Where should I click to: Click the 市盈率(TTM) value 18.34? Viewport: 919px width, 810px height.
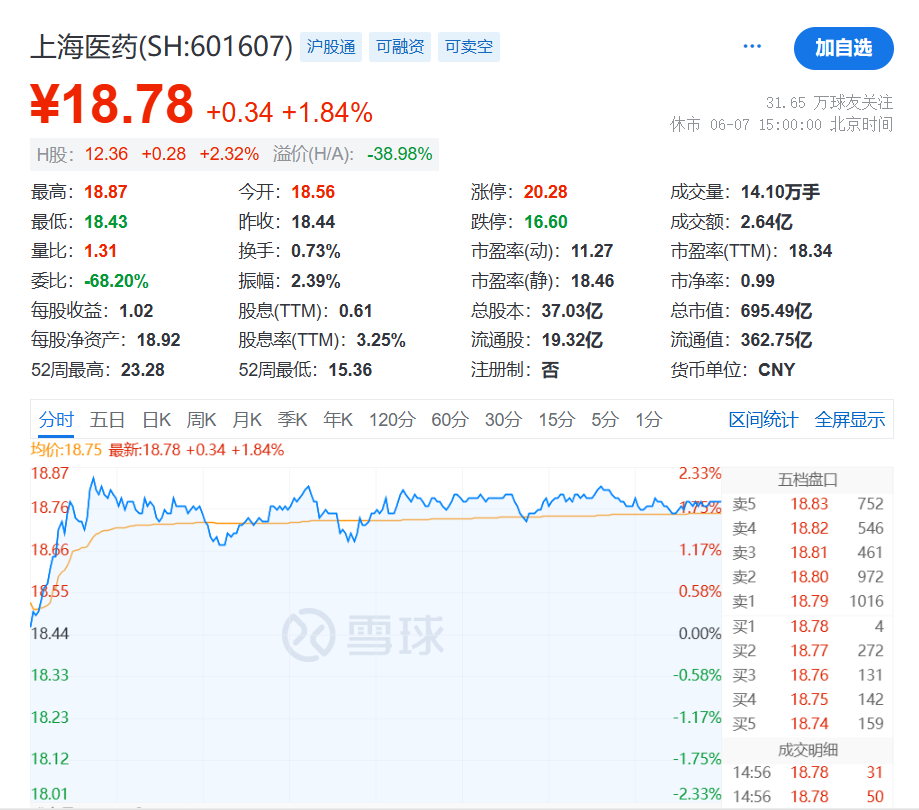[x=811, y=251]
